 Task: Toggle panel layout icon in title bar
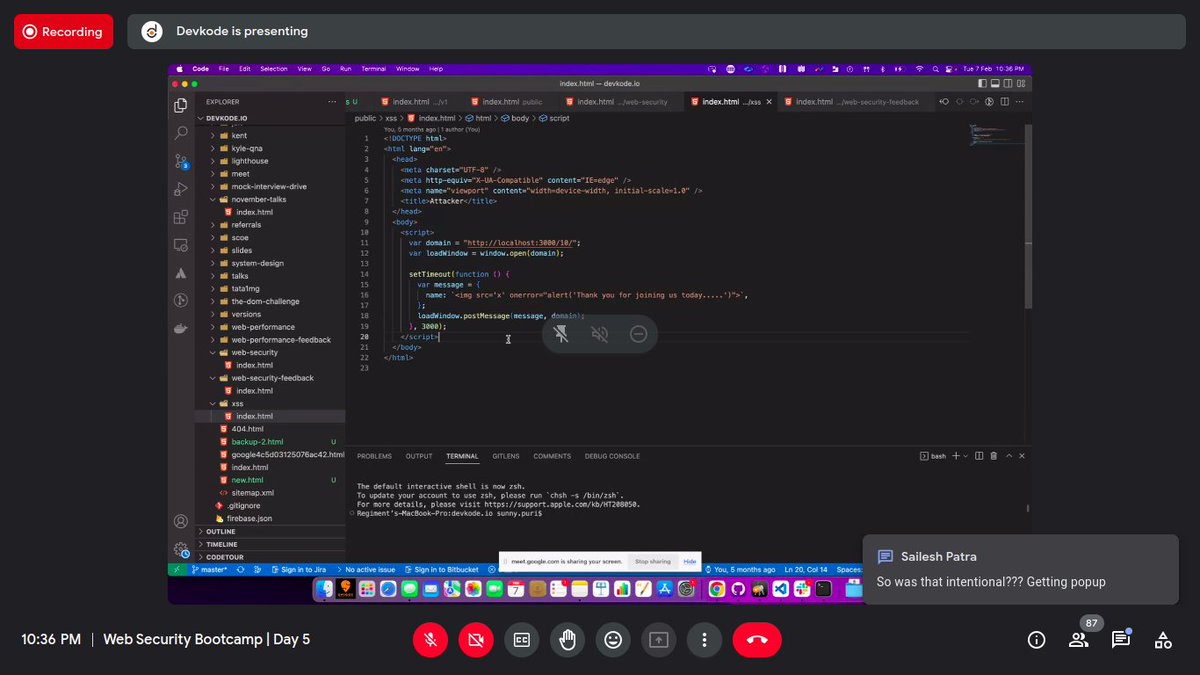click(997, 84)
